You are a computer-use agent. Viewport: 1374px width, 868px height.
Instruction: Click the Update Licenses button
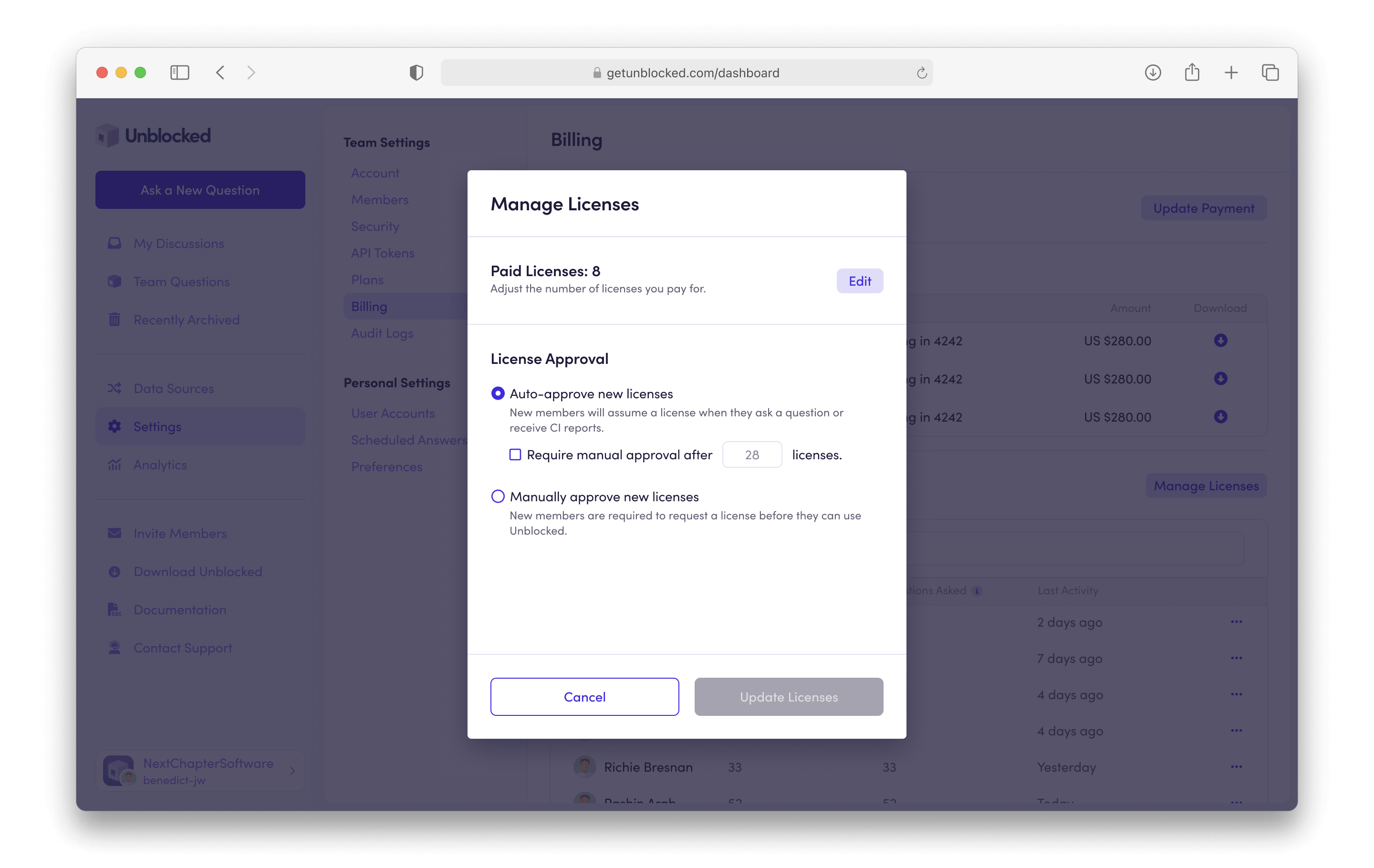coord(789,696)
